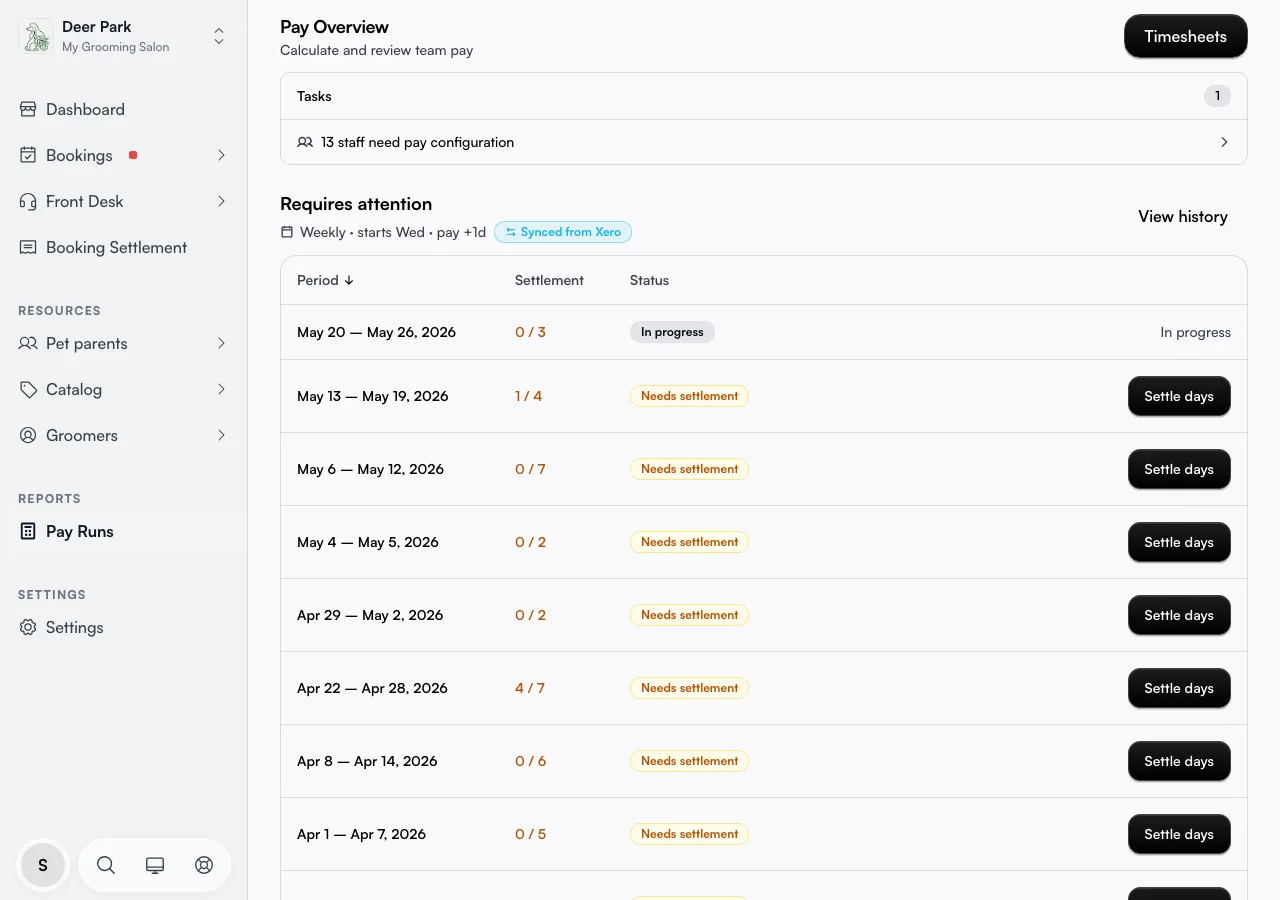The width and height of the screenshot is (1280, 900).
Task: Open Bookings in sidebar
Action: coord(123,156)
